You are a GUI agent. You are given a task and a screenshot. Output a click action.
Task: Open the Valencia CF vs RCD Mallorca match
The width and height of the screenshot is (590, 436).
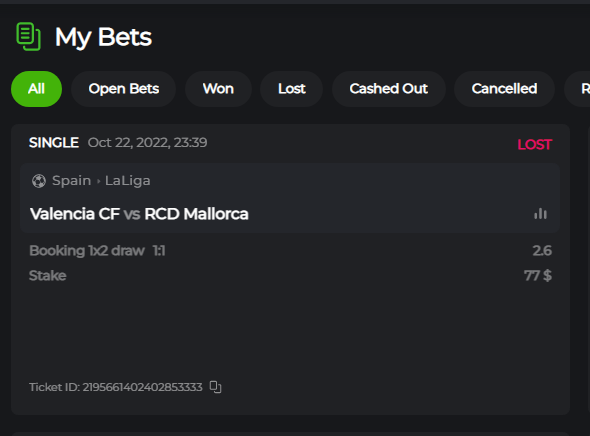pyautogui.click(x=139, y=214)
